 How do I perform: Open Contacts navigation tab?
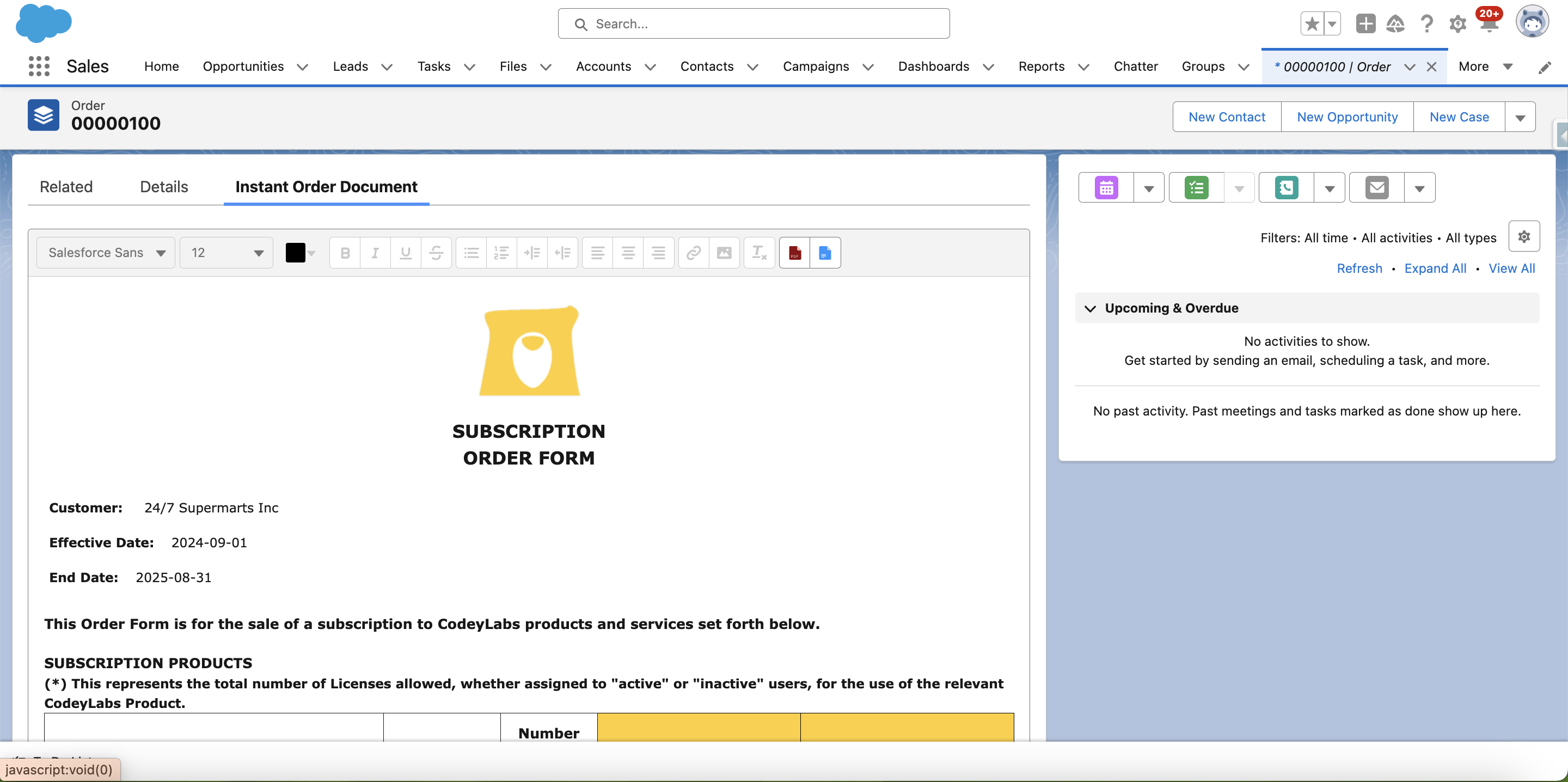coord(707,66)
